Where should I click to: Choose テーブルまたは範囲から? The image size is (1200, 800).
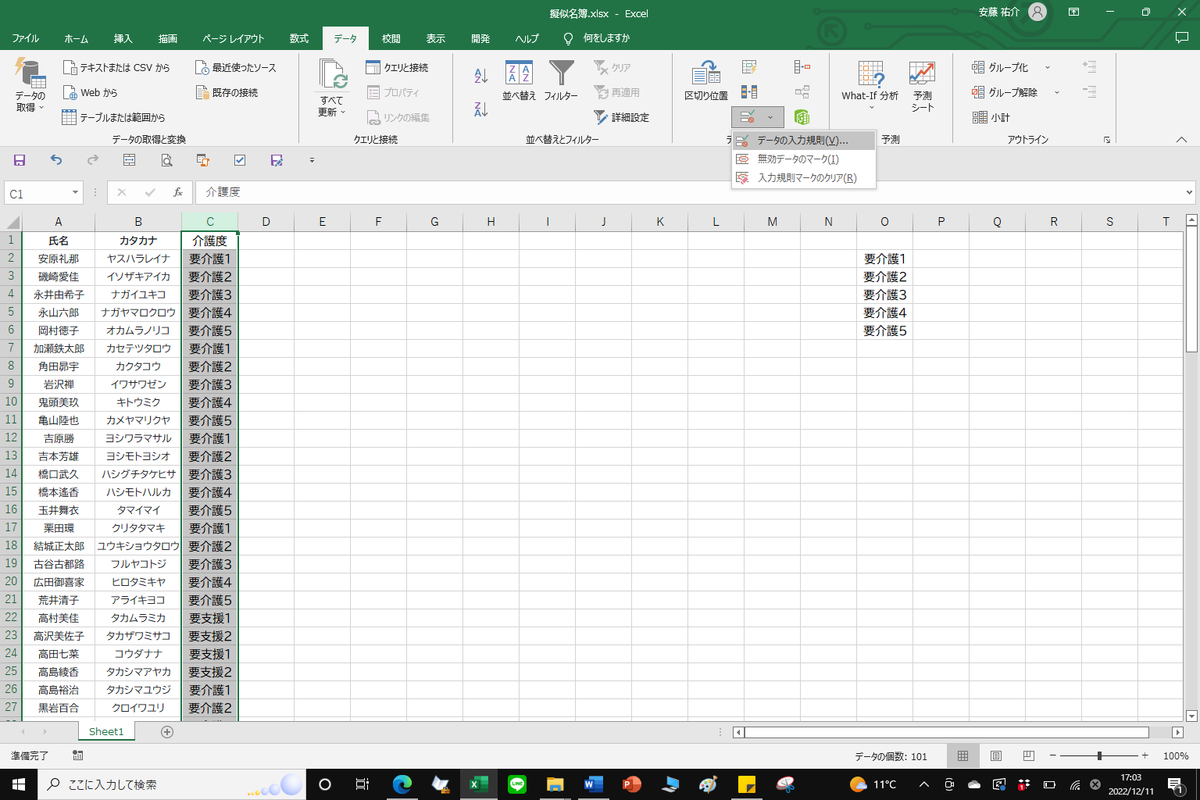(x=114, y=117)
